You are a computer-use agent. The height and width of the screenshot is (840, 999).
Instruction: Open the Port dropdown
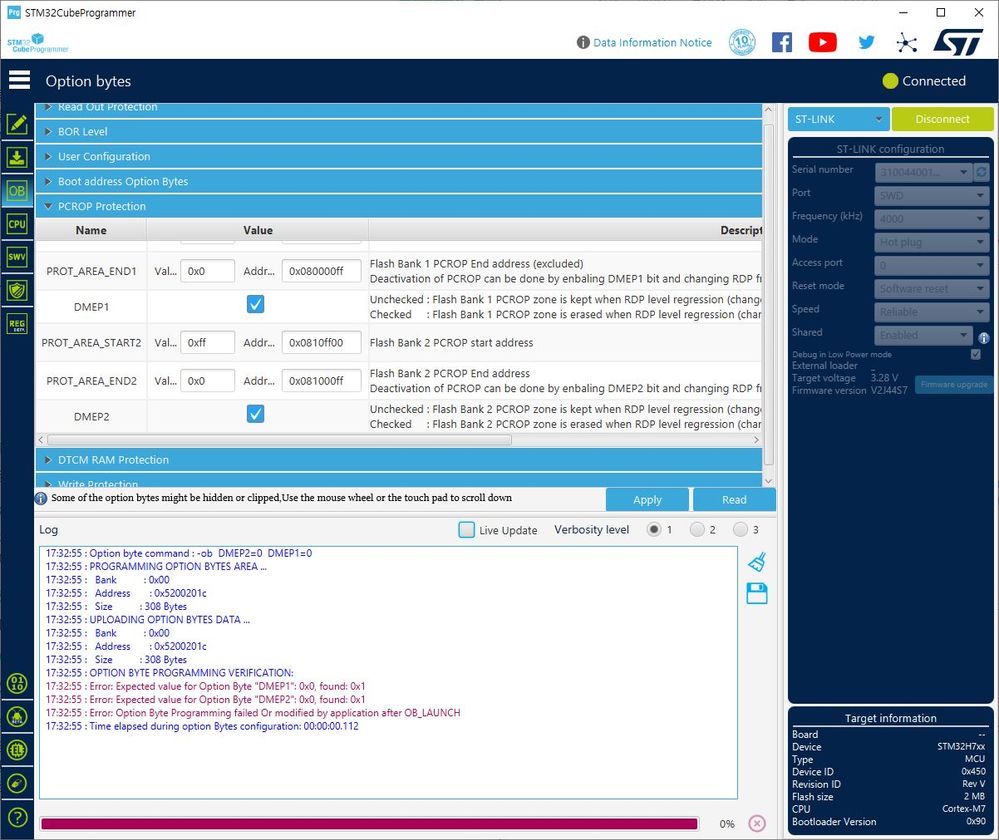(x=931, y=196)
